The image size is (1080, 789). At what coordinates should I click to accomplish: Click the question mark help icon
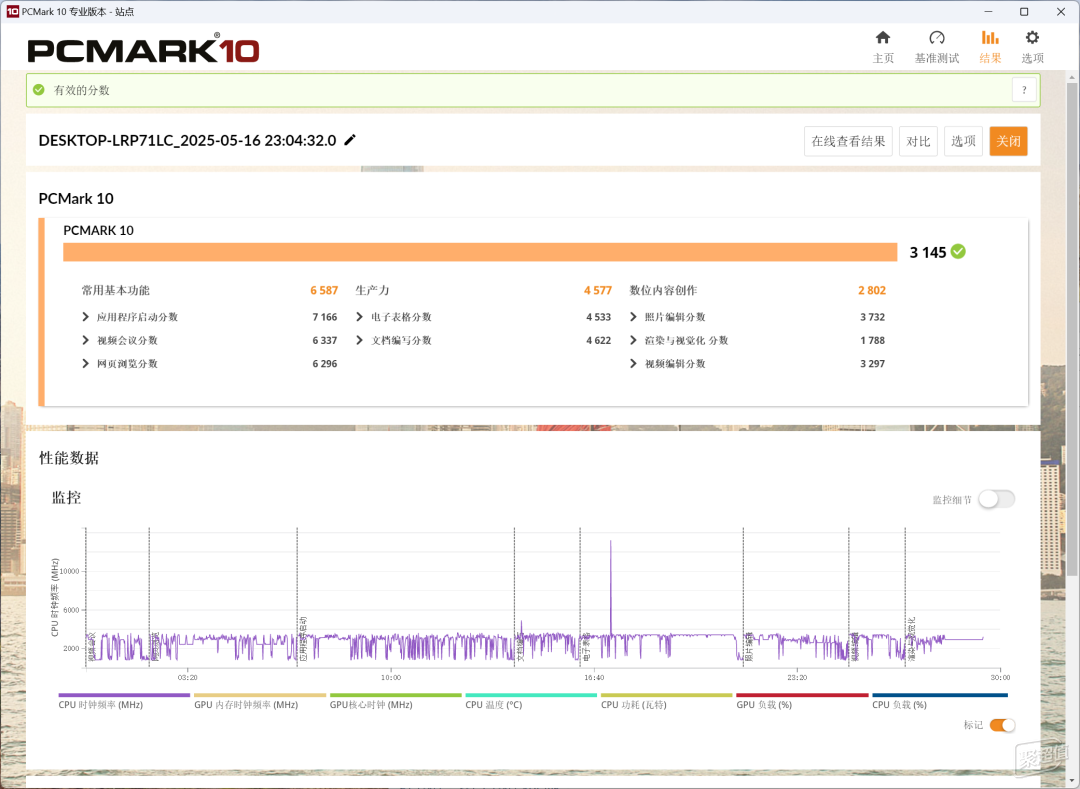click(x=1024, y=90)
